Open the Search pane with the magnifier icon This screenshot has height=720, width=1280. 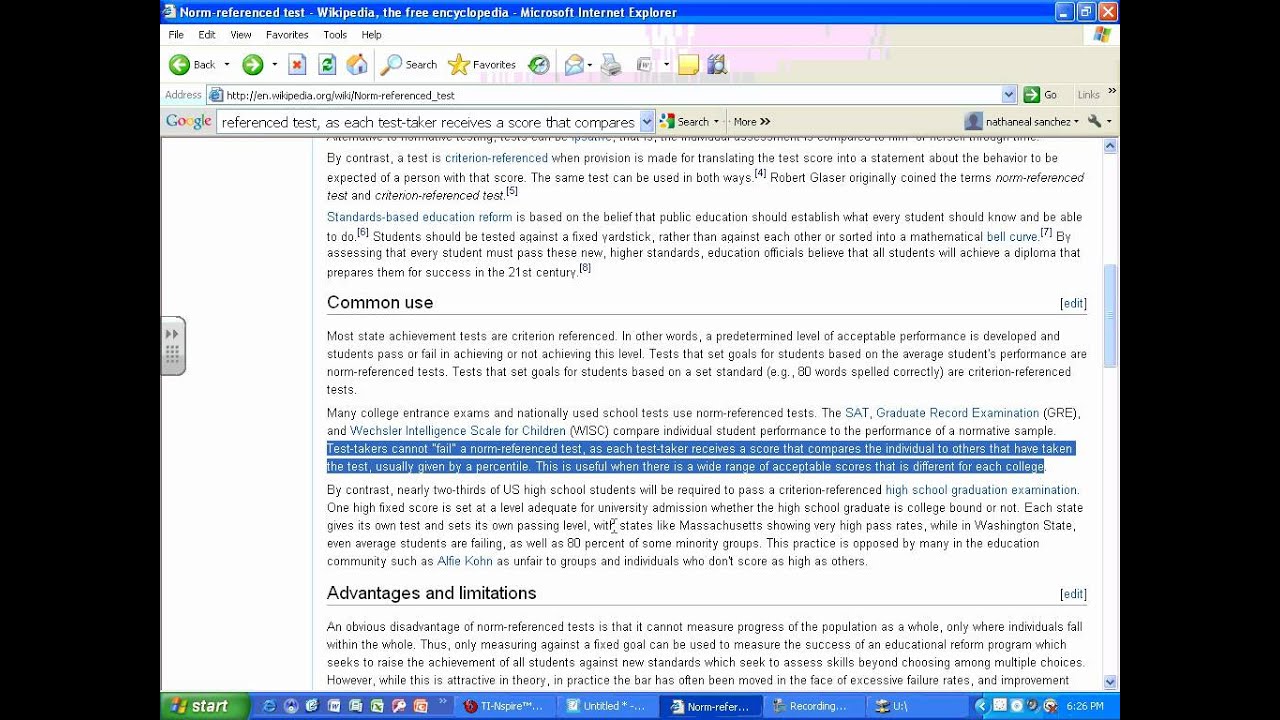click(409, 65)
